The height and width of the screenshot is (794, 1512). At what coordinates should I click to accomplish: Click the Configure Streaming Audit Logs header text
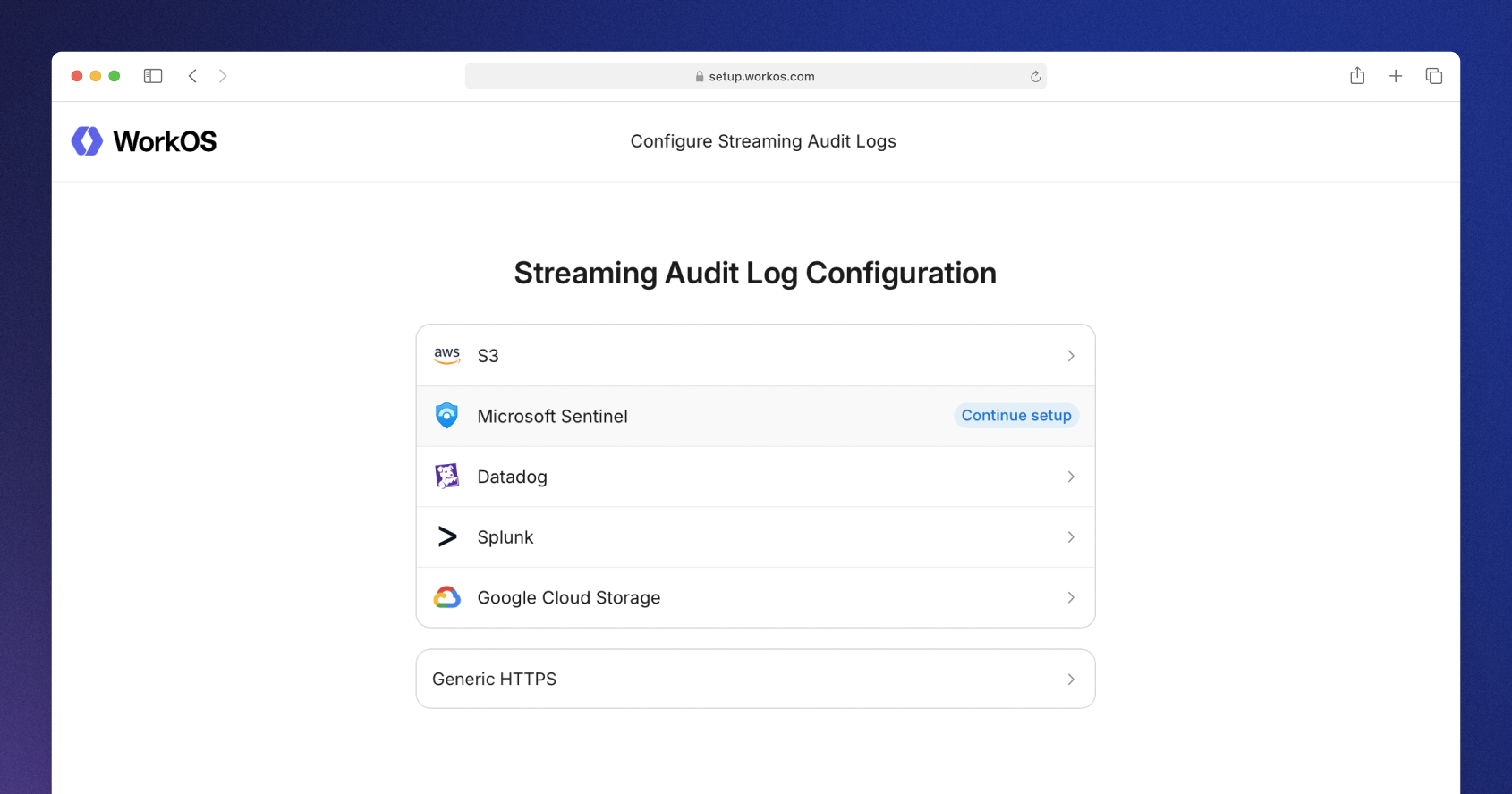click(x=763, y=141)
